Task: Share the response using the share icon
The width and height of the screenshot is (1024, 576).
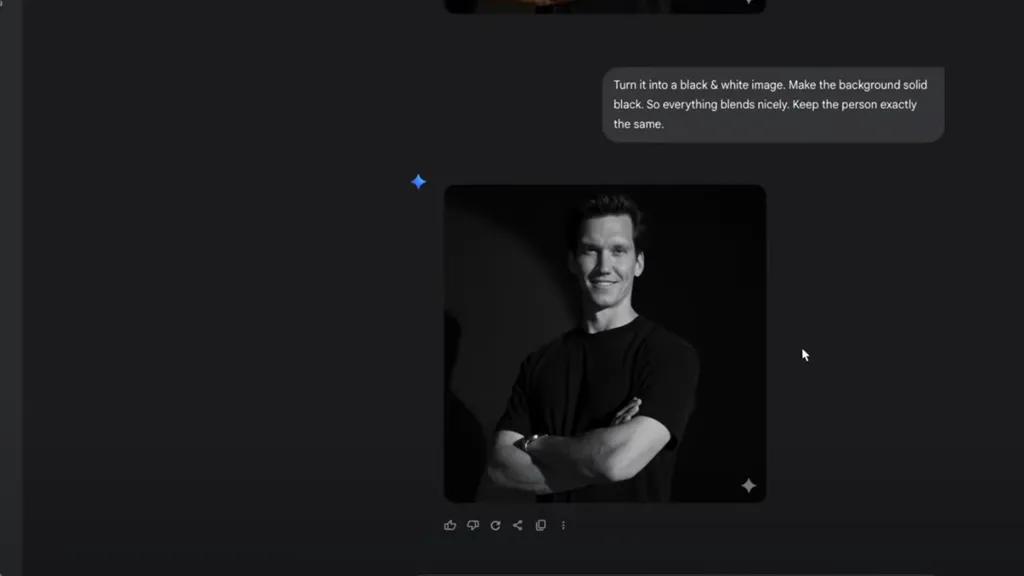Action: [x=518, y=525]
